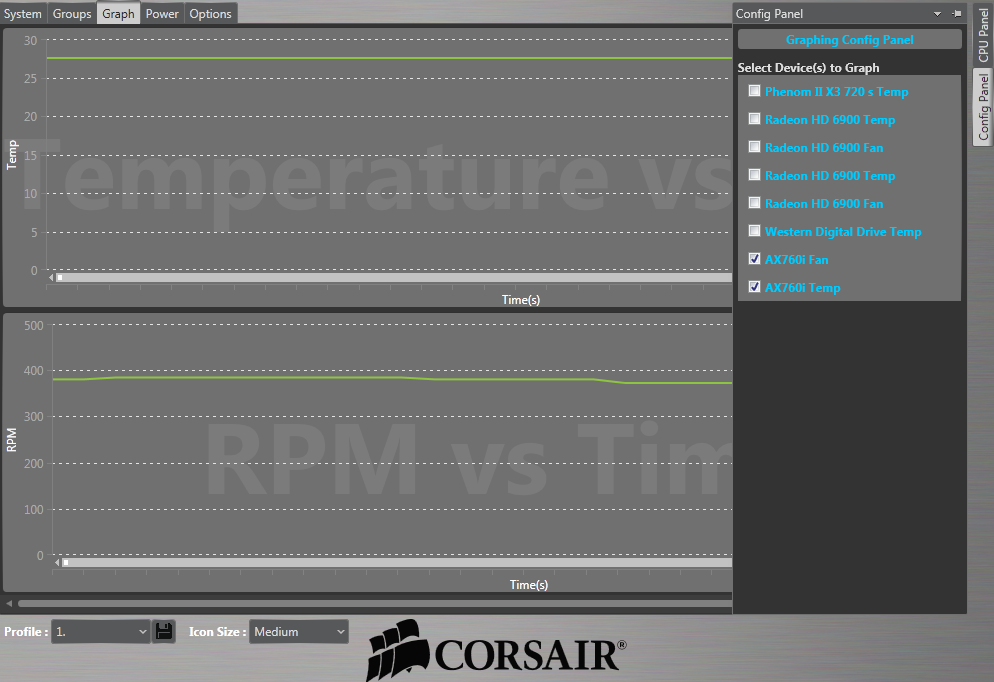Select the Graph tab
Viewport: 994px width, 682px height.
[119, 13]
